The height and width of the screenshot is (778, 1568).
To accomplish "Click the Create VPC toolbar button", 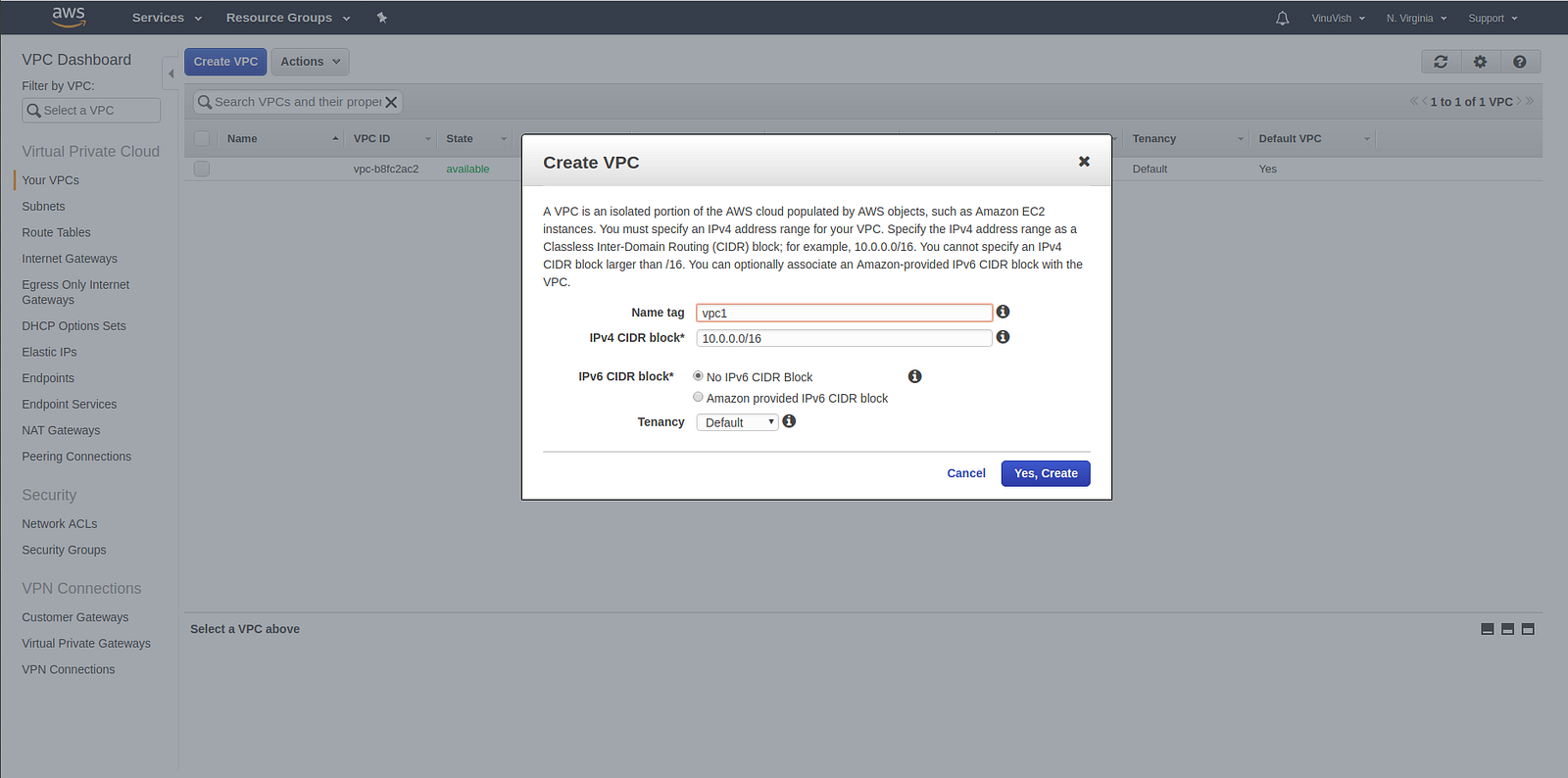I will [x=225, y=62].
